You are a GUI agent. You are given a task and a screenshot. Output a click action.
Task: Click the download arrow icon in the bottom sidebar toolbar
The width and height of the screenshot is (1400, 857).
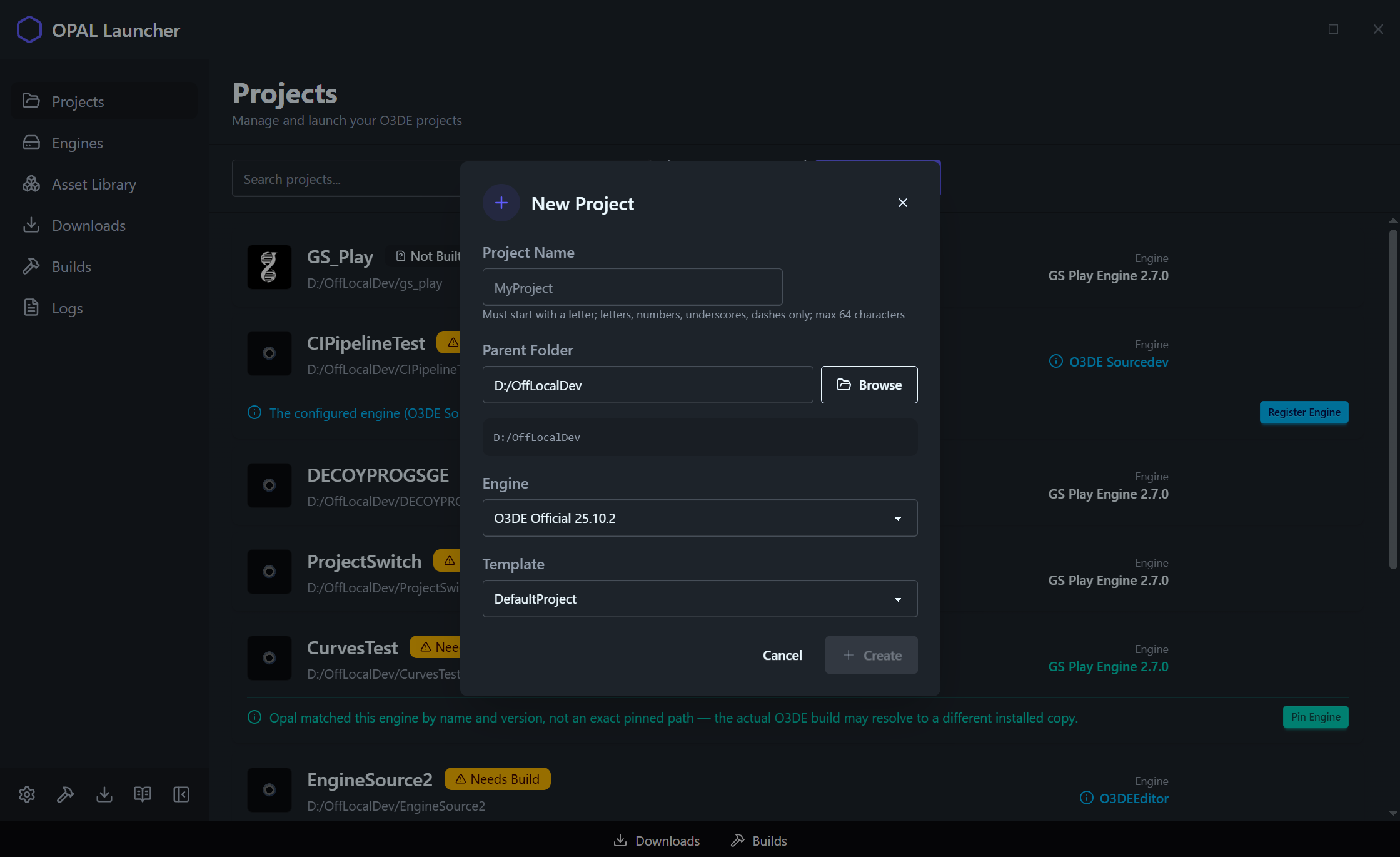pyautogui.click(x=104, y=794)
